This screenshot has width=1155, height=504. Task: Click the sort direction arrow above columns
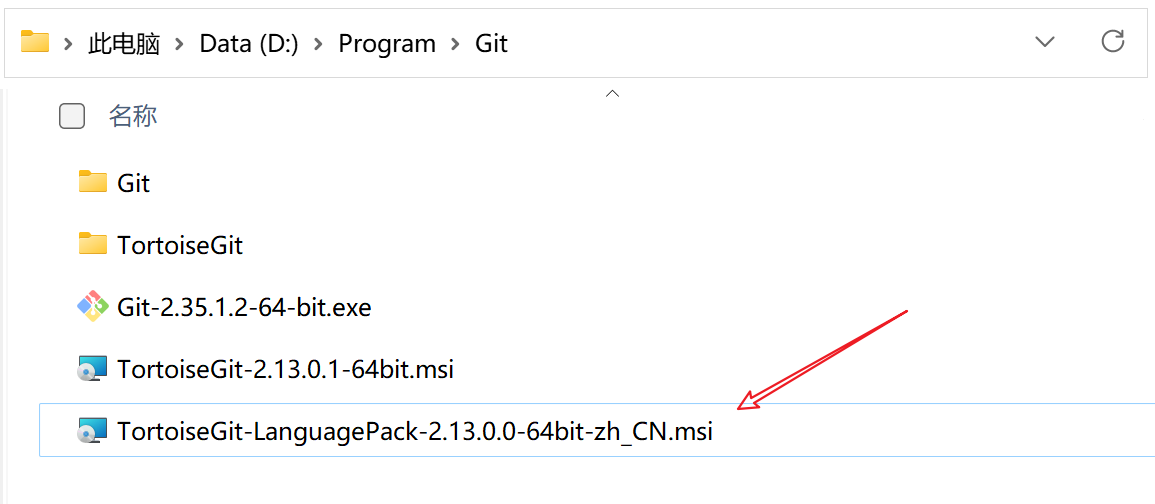613,94
